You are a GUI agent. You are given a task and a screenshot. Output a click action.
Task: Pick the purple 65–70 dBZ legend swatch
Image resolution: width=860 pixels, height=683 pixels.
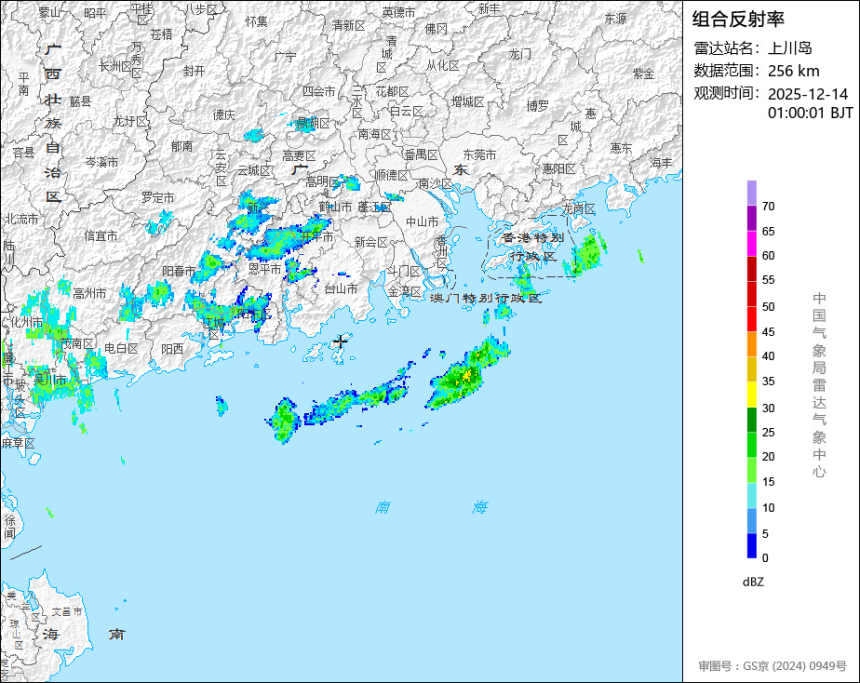751,218
